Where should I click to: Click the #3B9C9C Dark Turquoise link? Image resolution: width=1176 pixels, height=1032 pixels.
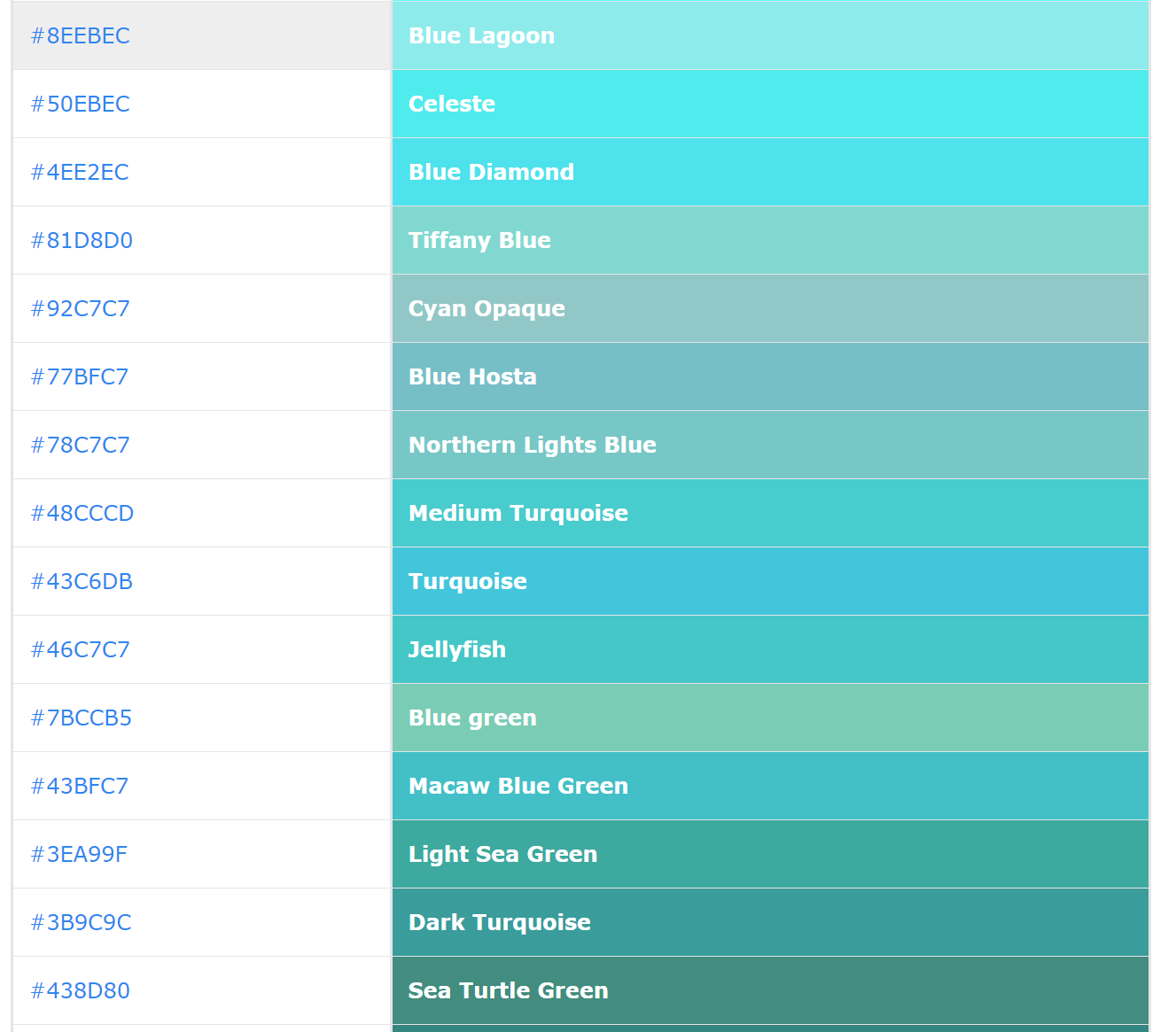[81, 922]
